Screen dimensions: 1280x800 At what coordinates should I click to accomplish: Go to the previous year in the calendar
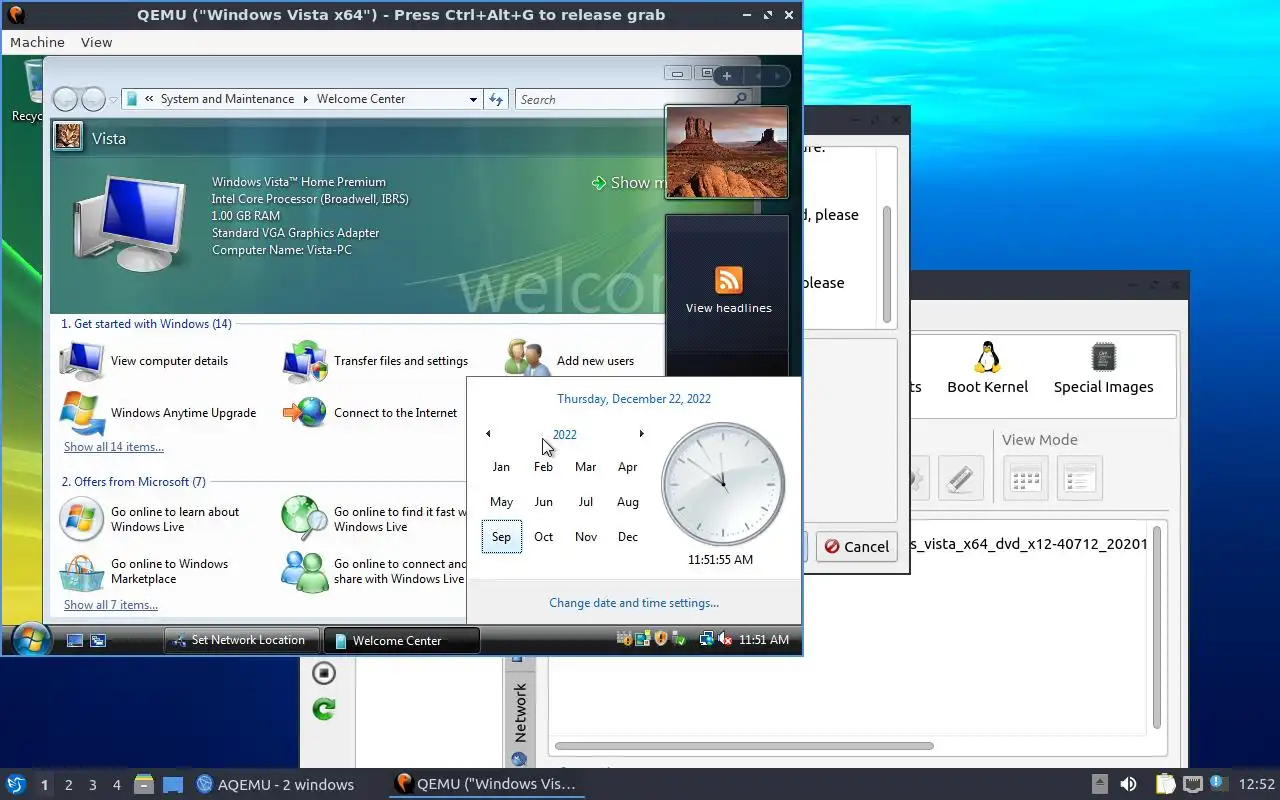click(488, 434)
